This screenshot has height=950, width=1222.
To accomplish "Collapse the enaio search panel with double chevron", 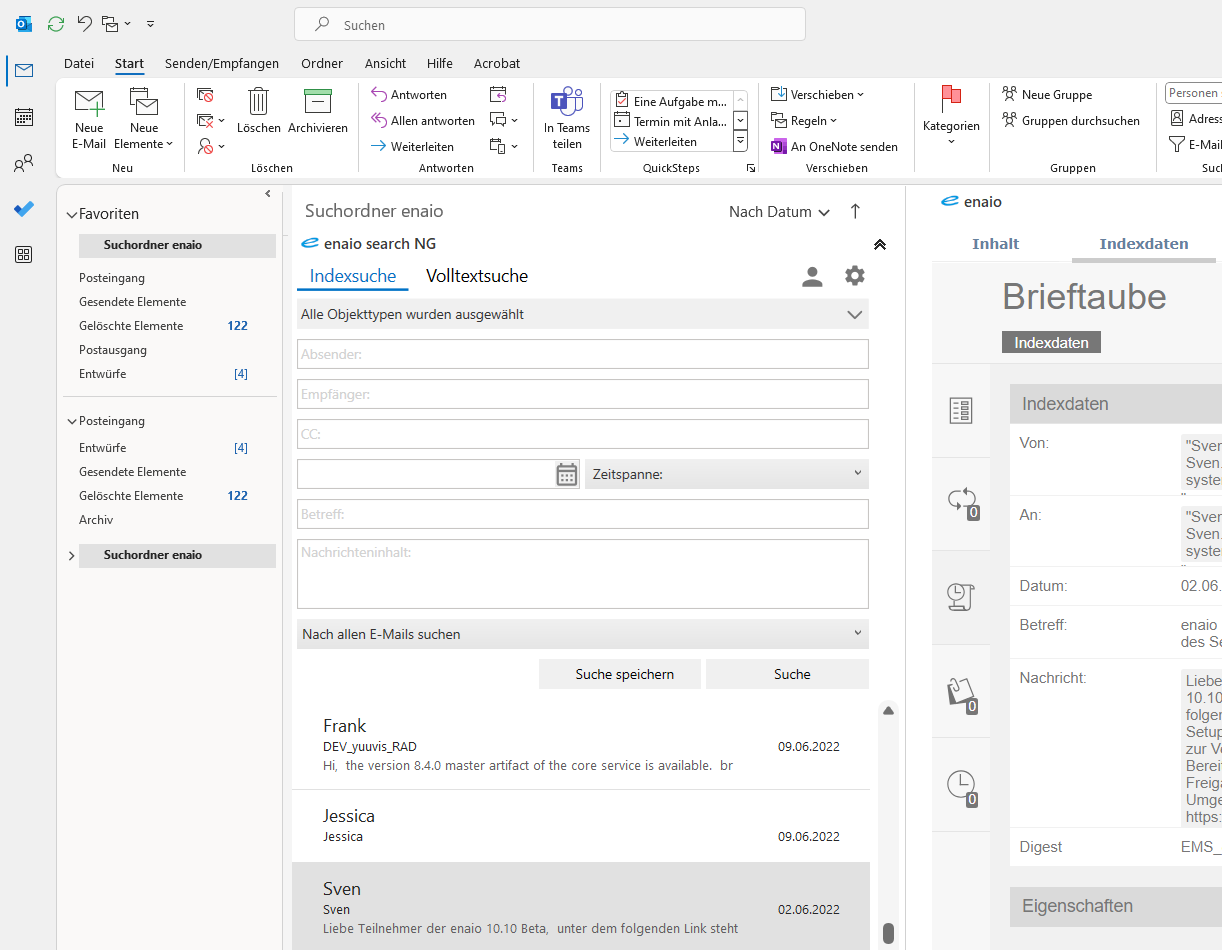I will click(x=880, y=244).
